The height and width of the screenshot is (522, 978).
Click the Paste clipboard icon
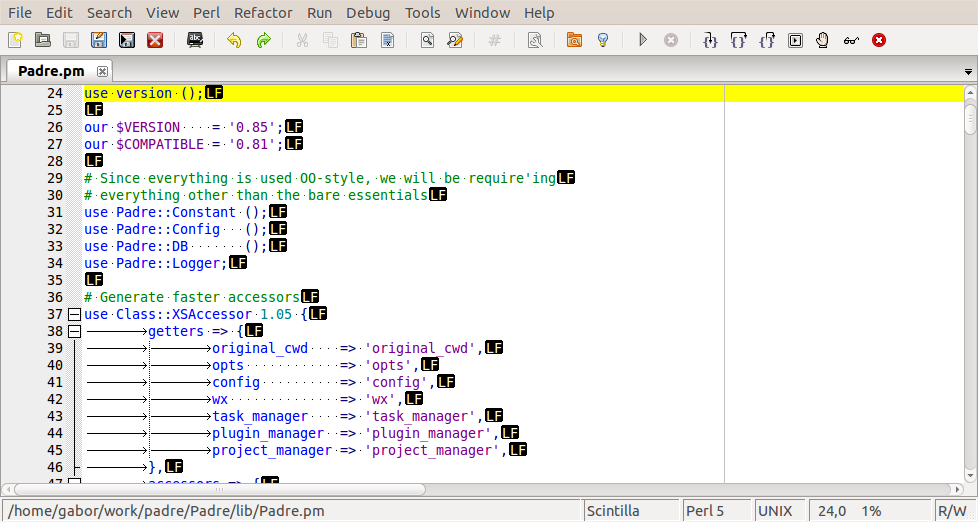click(359, 41)
